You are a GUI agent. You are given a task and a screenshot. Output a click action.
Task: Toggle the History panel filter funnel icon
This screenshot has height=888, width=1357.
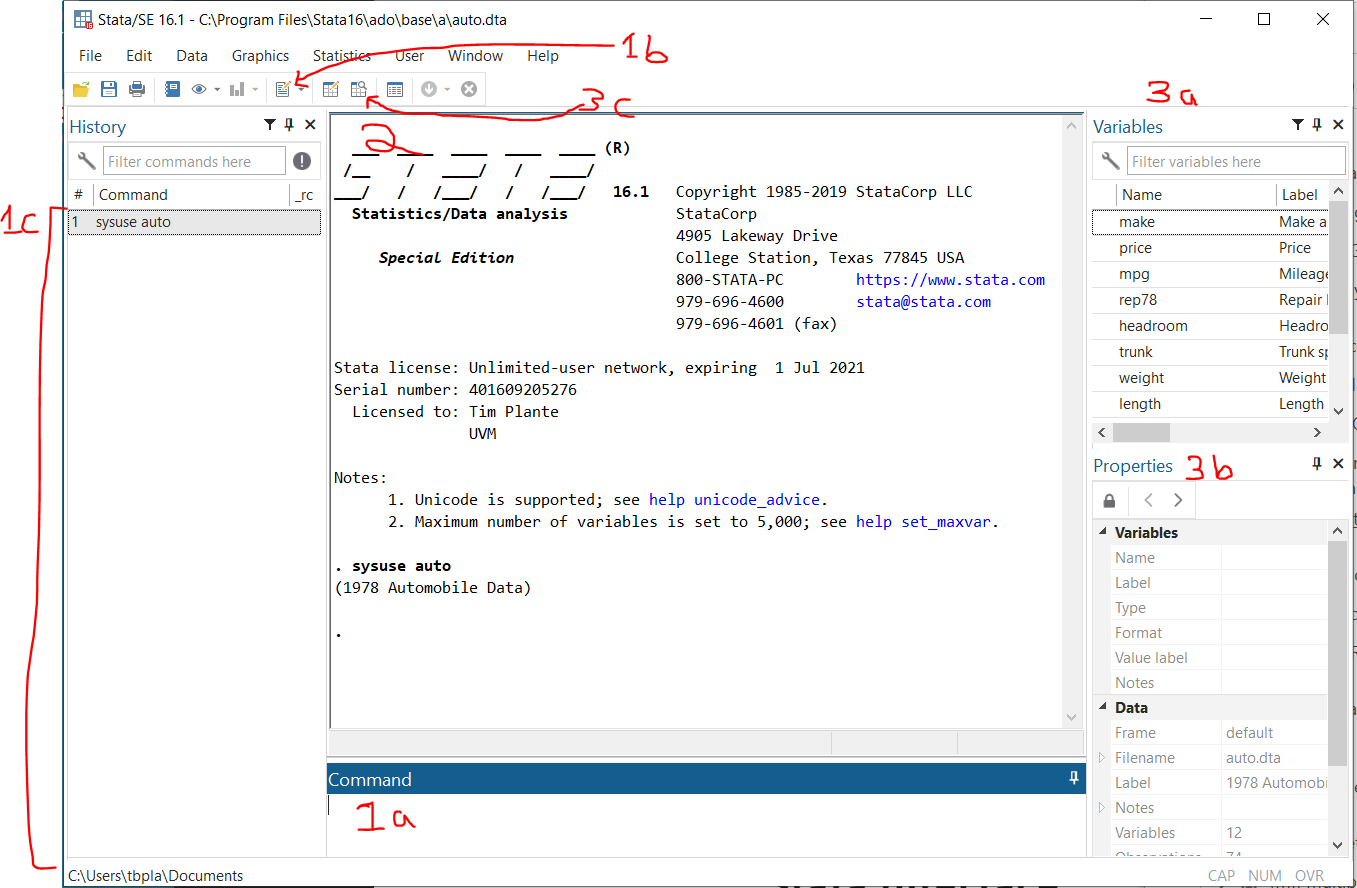(x=270, y=125)
